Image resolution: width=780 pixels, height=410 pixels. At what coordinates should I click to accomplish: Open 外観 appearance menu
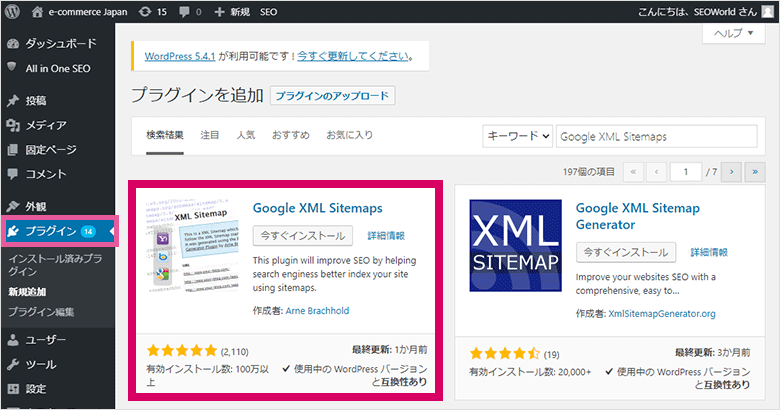(58, 206)
